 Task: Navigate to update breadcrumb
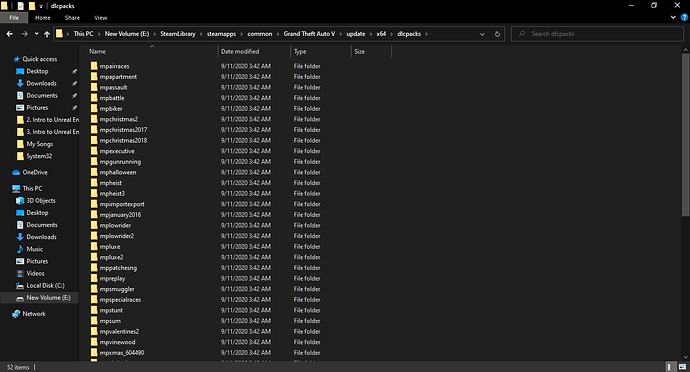click(x=356, y=34)
